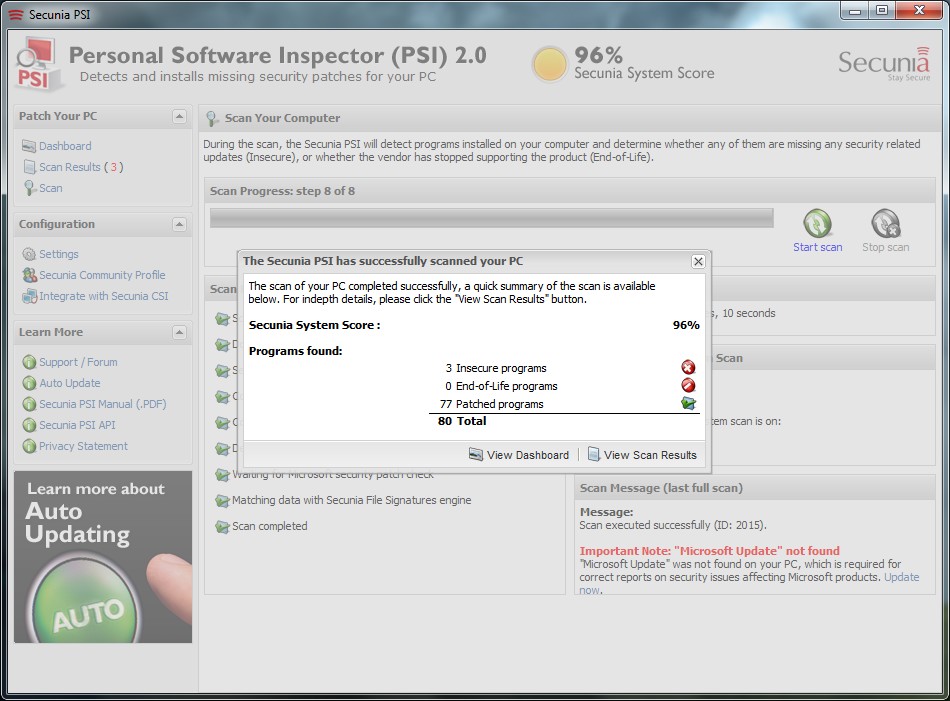The image size is (950, 701).
Task: Open the Privacy Statement link
Action: (84, 447)
